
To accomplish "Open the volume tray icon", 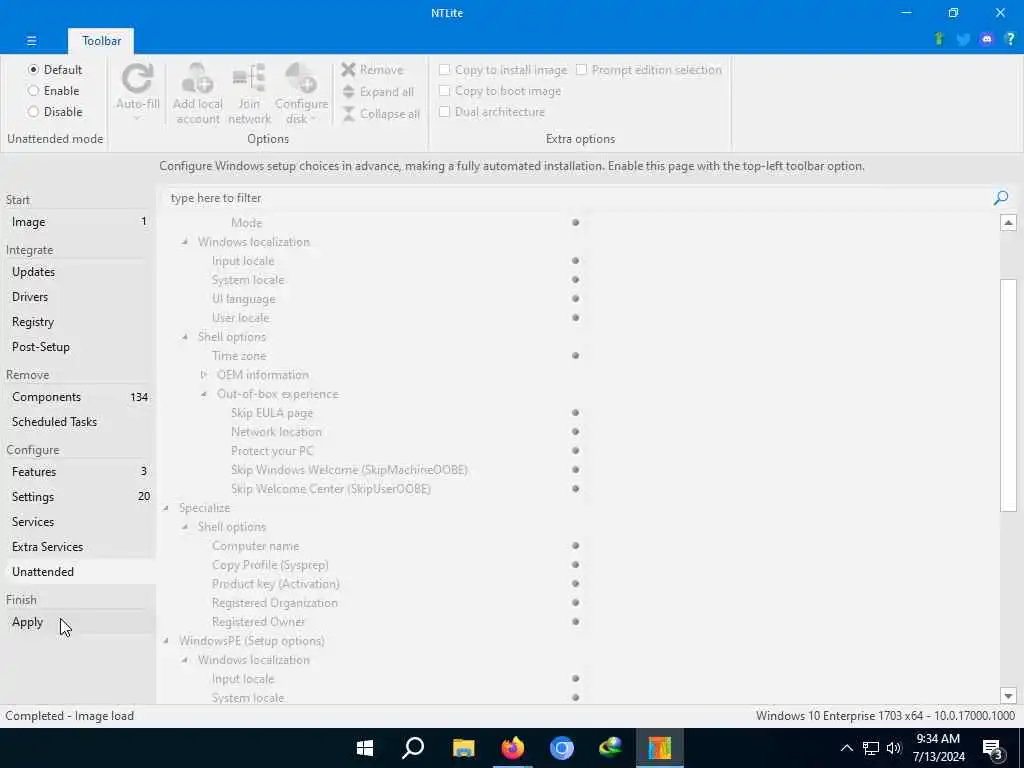I will point(894,748).
